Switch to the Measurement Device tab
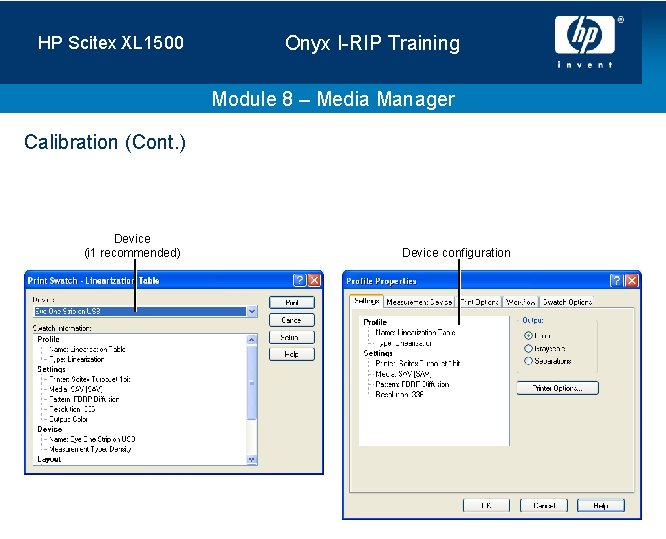Screen dimensions: 666x539 (x=419, y=302)
